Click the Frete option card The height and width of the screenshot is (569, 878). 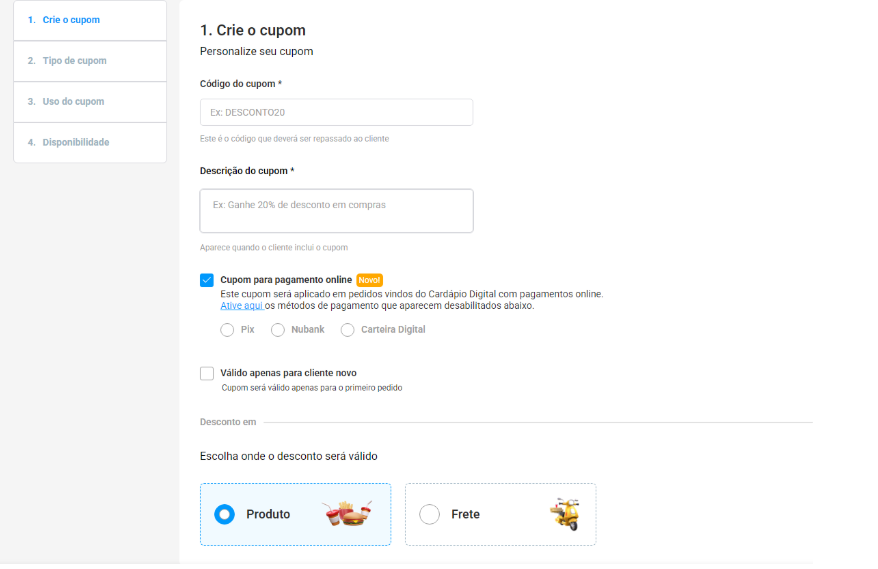coord(500,515)
